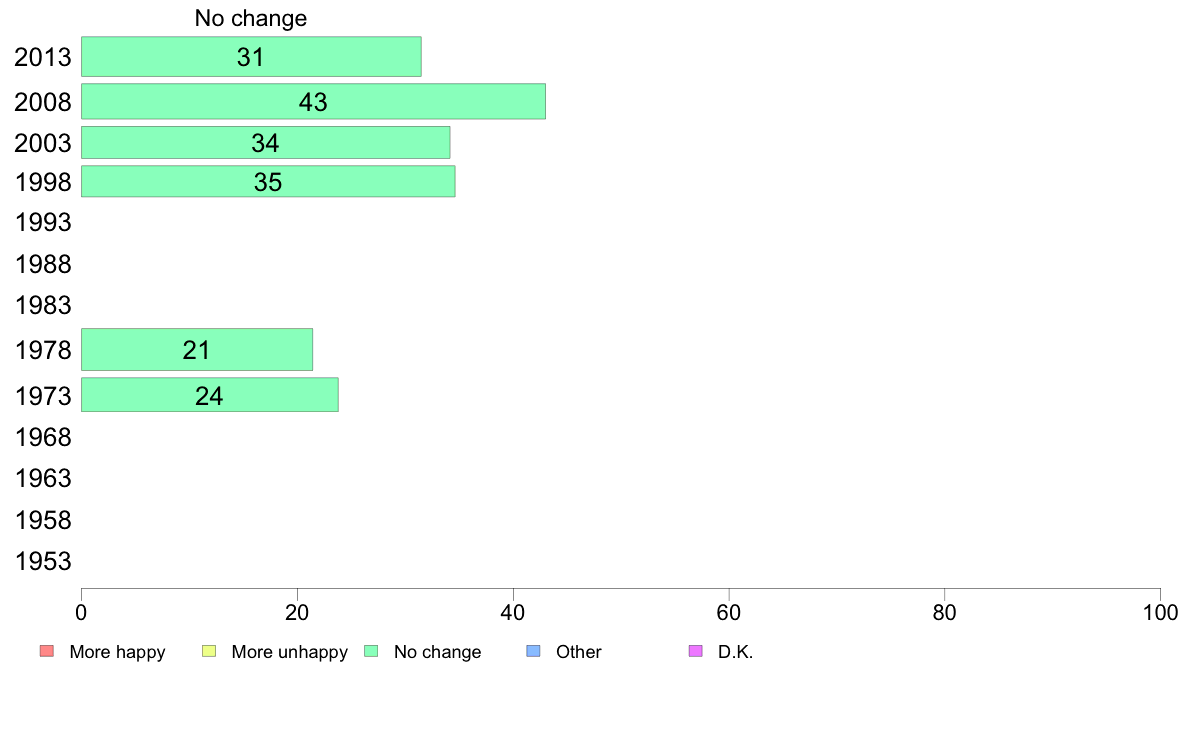Select the 2013 bar showing 31
This screenshot has height=736, width=1188.
click(251, 57)
